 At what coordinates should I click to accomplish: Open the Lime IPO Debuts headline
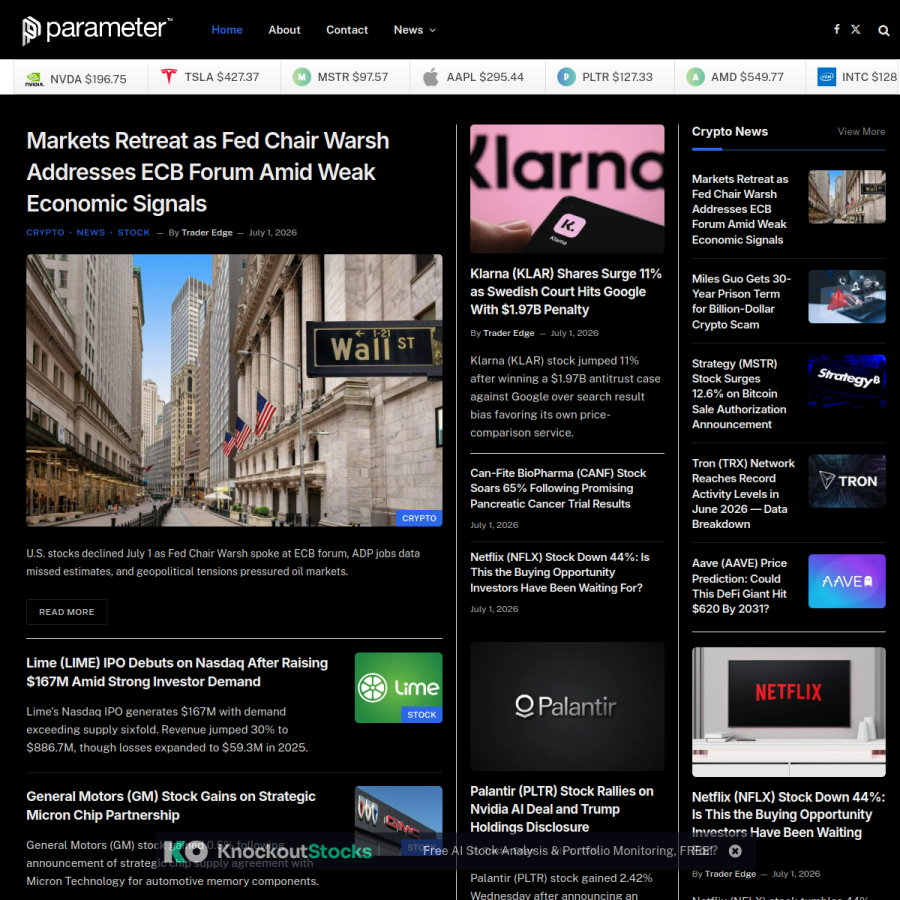pyautogui.click(x=177, y=672)
